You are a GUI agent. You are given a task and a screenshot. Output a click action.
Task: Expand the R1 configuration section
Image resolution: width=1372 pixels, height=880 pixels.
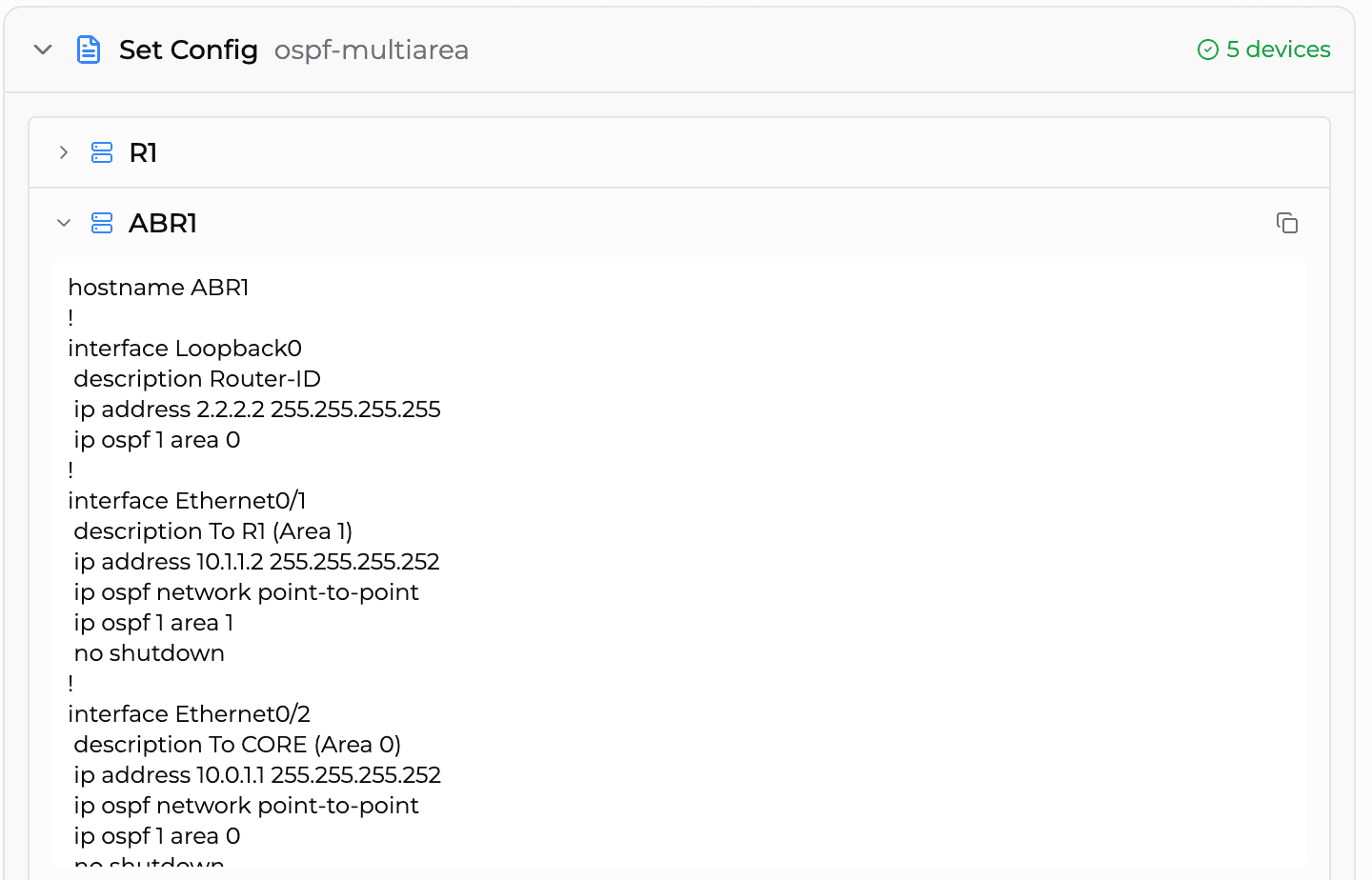coord(63,151)
